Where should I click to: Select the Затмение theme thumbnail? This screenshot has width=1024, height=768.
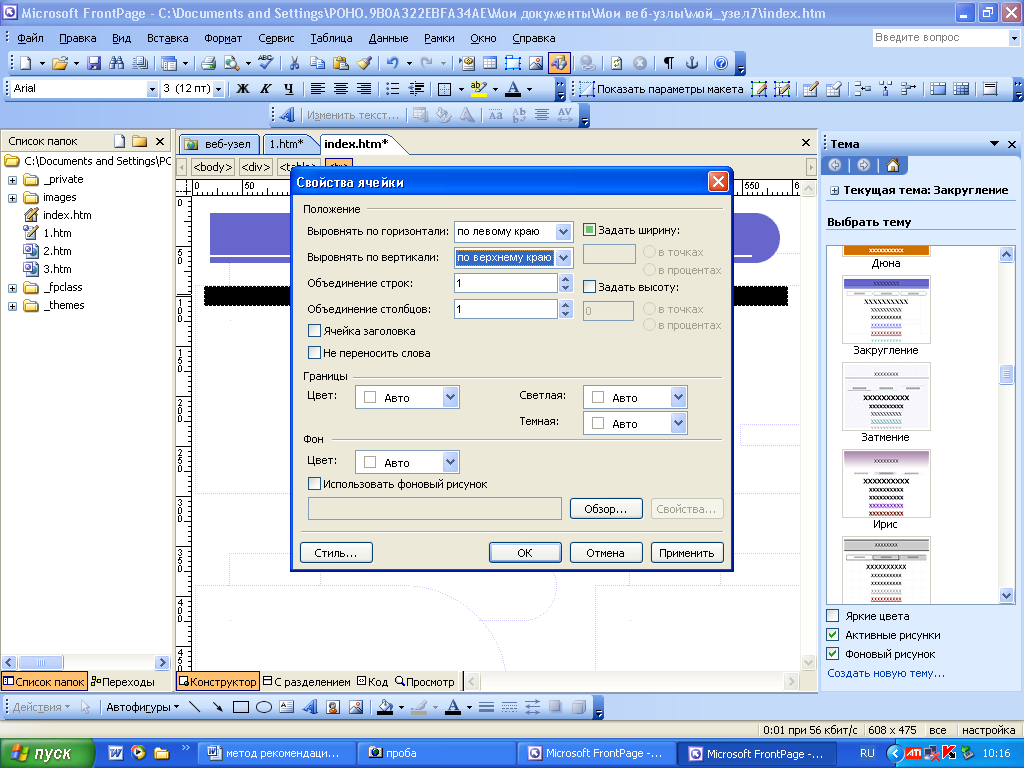click(x=886, y=396)
